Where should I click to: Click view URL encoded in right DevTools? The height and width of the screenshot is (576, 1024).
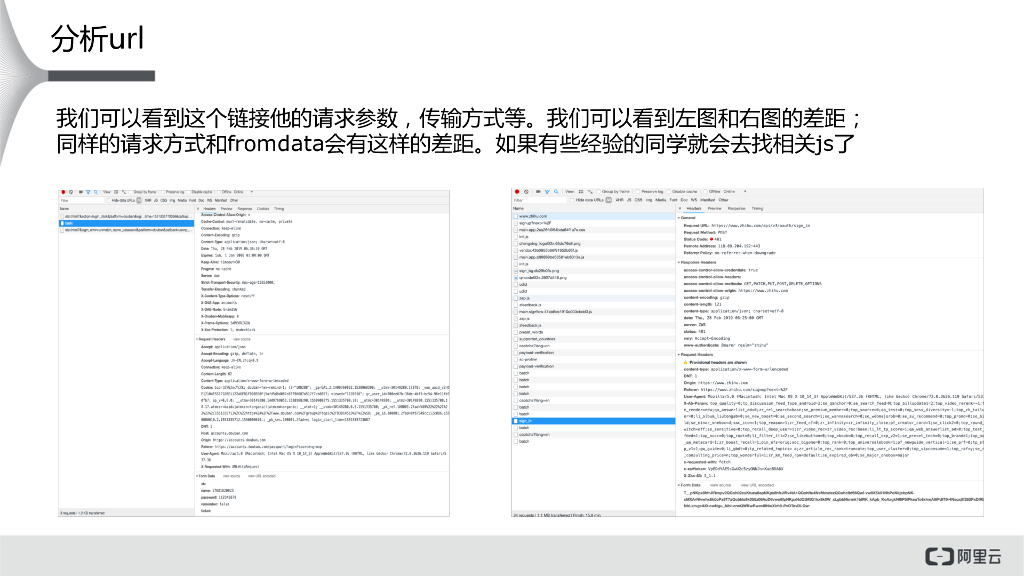[756, 485]
